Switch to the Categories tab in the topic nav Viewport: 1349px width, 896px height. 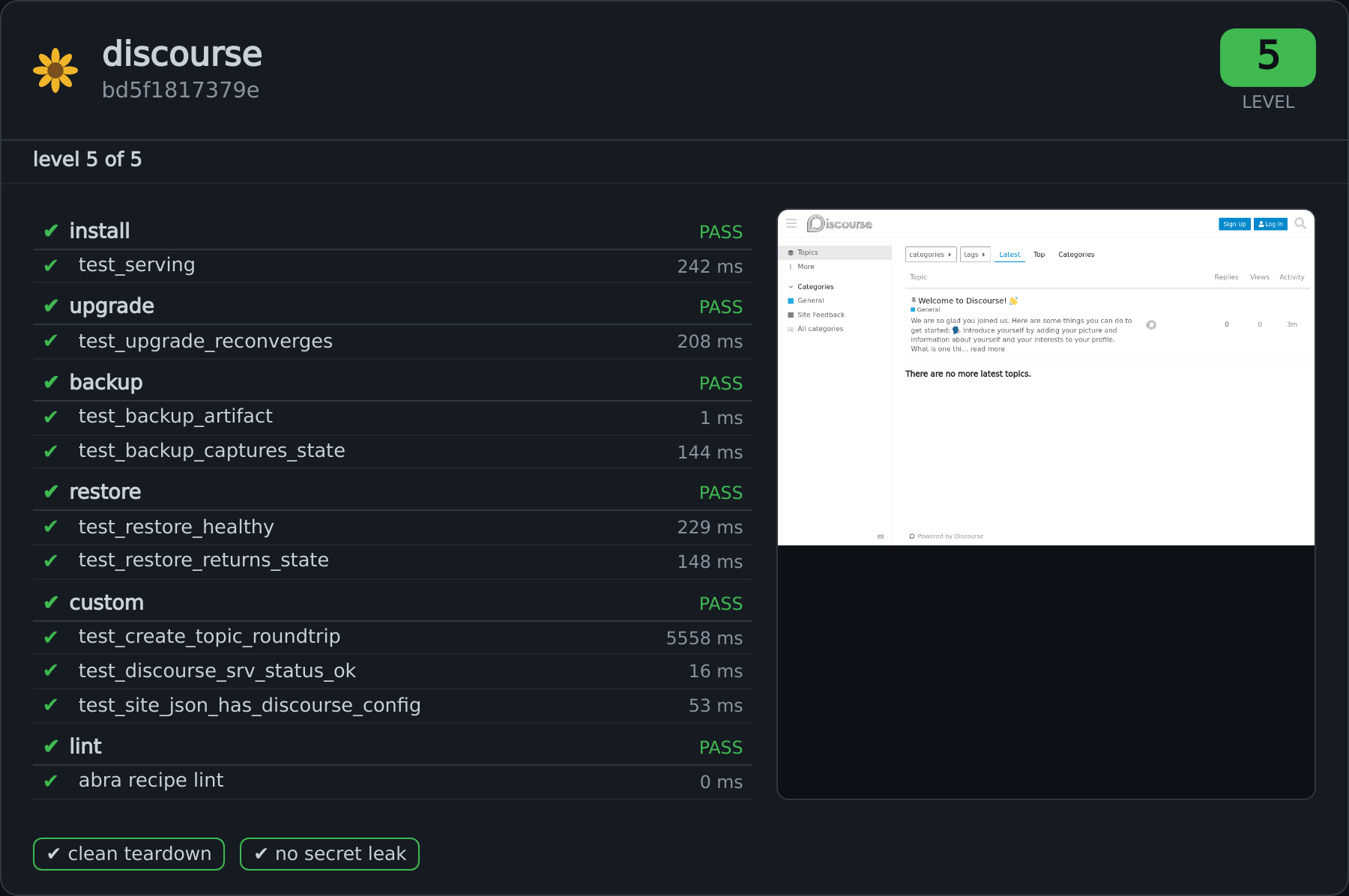[1076, 255]
